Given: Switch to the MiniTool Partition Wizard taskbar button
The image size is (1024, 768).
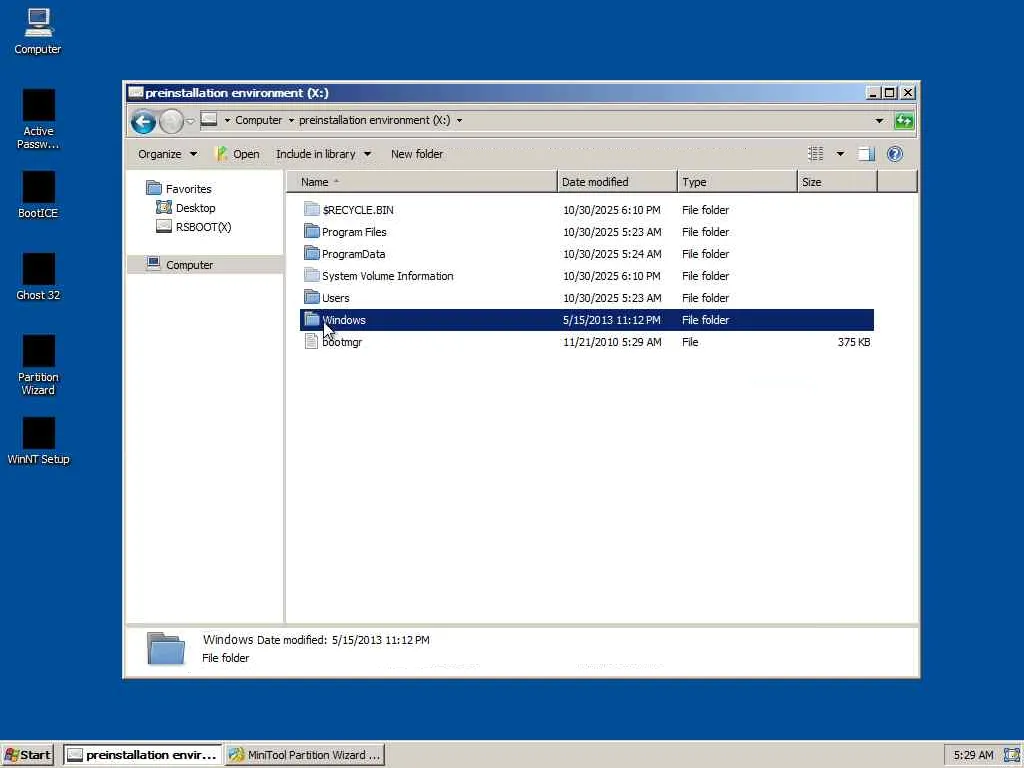Looking at the screenshot, I should [x=305, y=755].
